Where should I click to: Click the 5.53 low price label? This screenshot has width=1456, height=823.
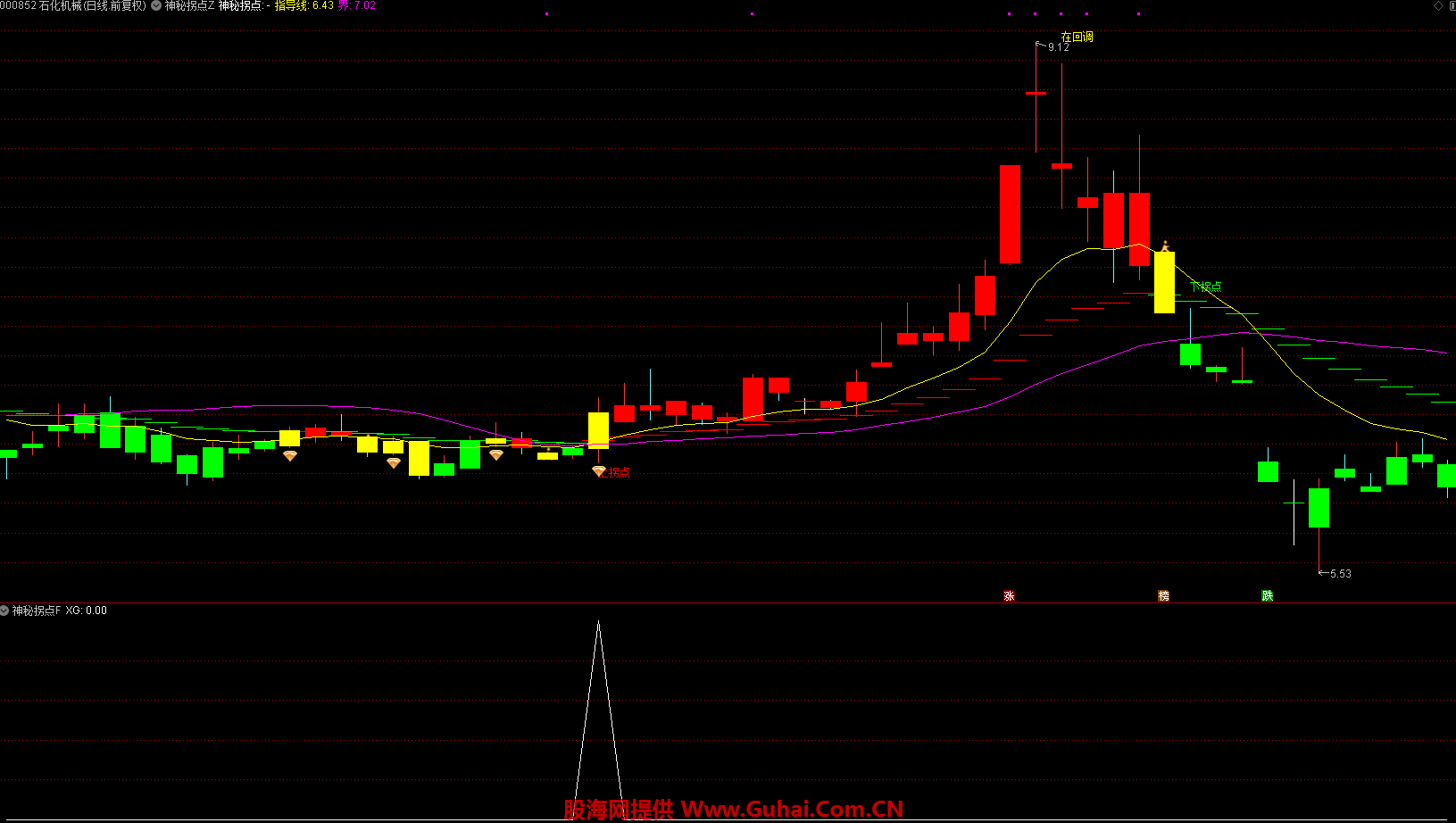pyautogui.click(x=1340, y=574)
